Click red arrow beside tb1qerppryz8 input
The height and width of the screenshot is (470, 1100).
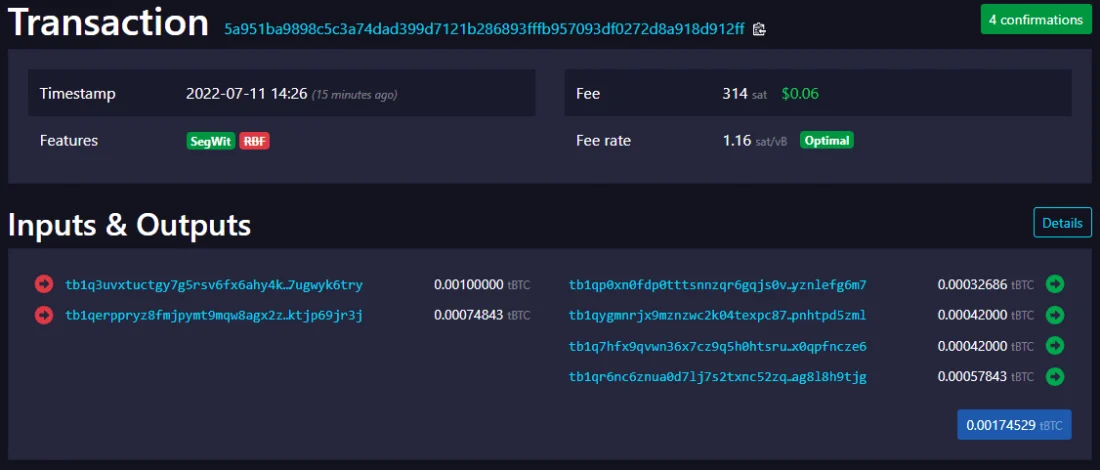[44, 316]
